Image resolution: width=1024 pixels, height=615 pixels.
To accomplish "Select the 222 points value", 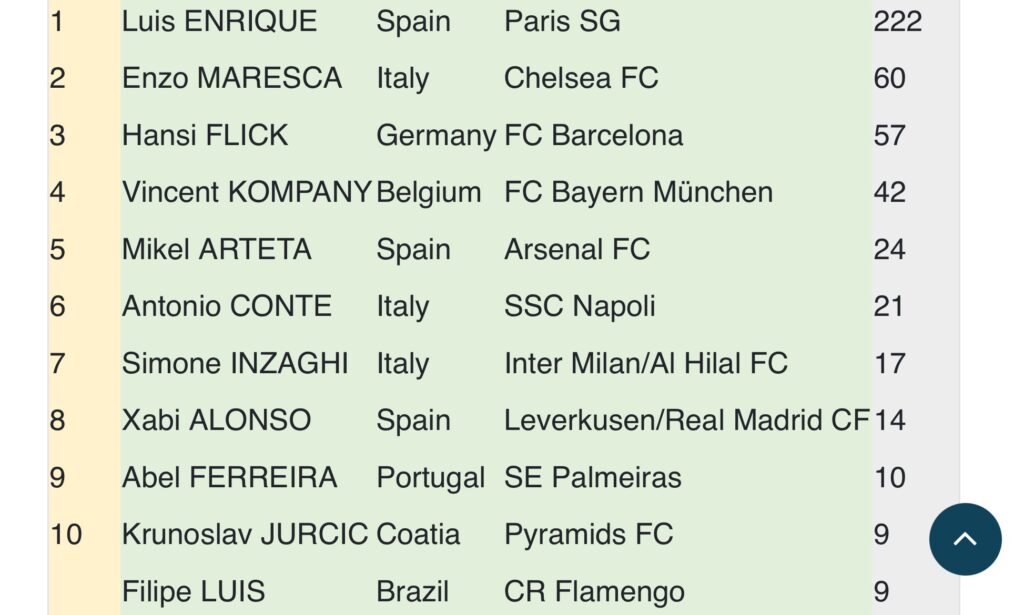I will [897, 21].
